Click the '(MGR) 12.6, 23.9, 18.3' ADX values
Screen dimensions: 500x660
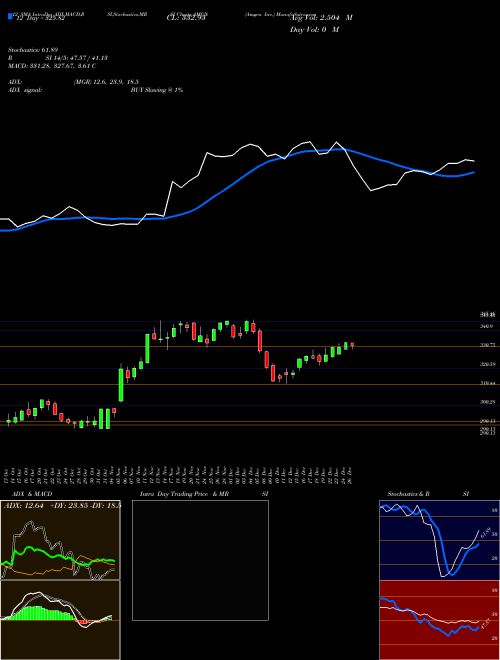pyautogui.click(x=106, y=82)
